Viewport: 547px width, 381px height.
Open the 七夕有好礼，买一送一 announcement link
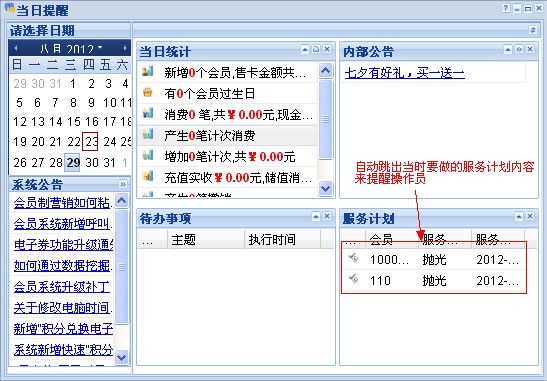coord(405,73)
